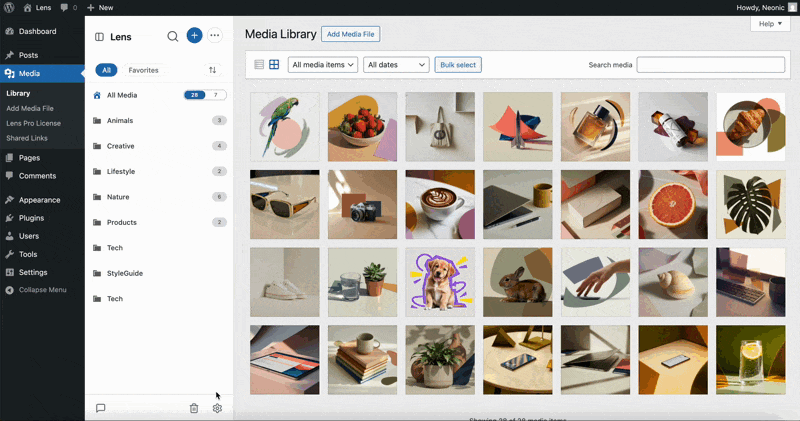This screenshot has width=800, height=421.
Task: Open Pages menu item
Action: (x=29, y=158)
